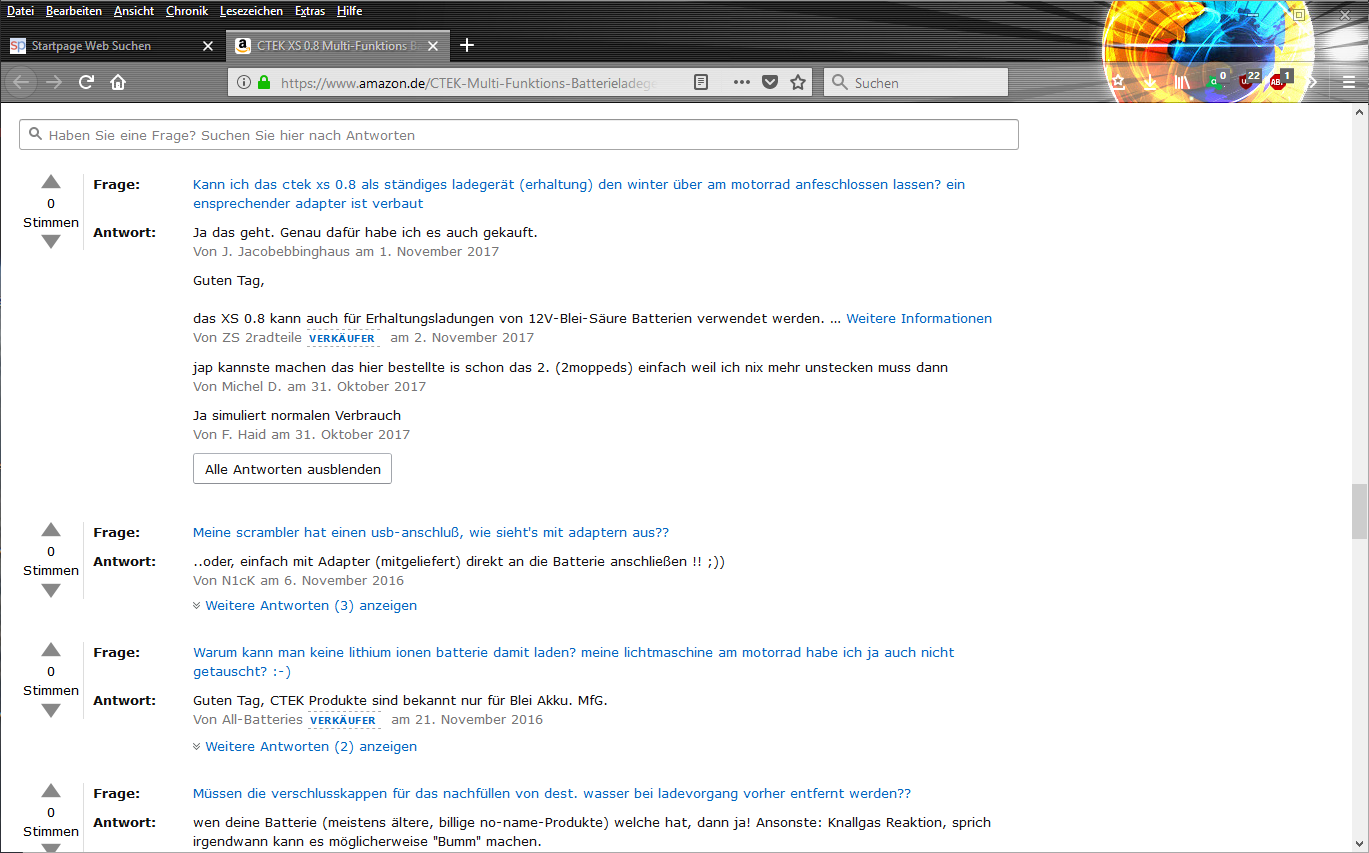
Task: Open Adblock Plus extension icon
Action: click(x=1278, y=81)
